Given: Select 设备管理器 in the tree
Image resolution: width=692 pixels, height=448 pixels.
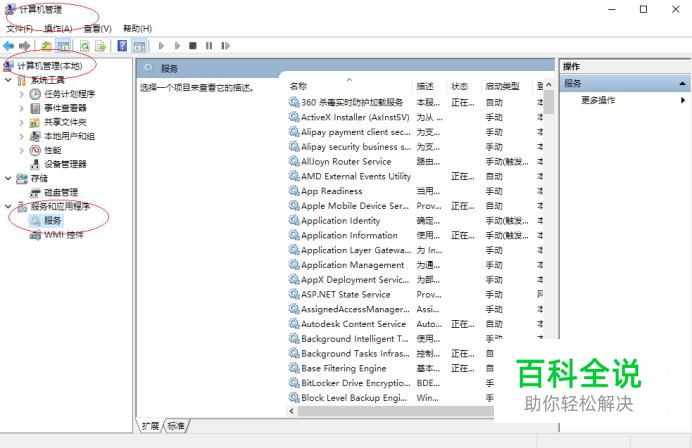Looking at the screenshot, I should tap(65, 164).
